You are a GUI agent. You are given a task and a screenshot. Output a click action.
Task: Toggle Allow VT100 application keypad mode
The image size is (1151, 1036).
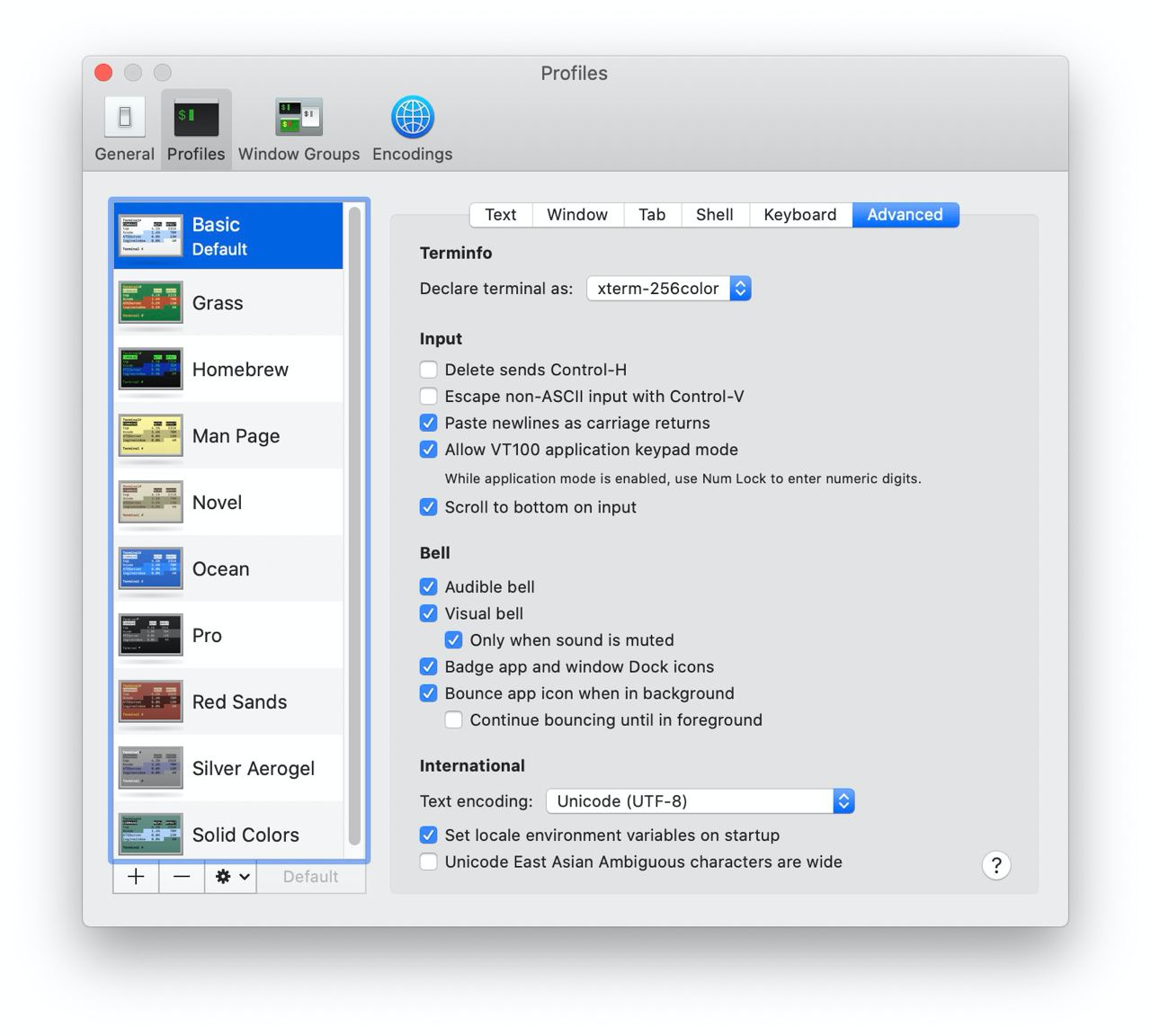(429, 450)
